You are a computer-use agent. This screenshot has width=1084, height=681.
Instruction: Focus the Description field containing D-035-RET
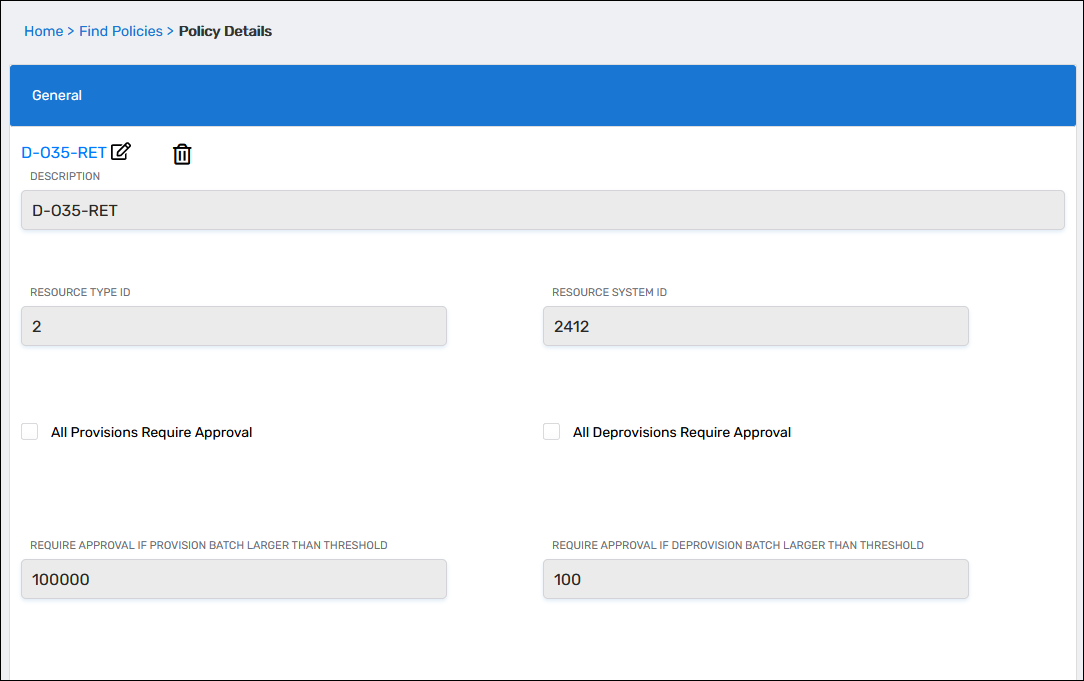(x=542, y=211)
